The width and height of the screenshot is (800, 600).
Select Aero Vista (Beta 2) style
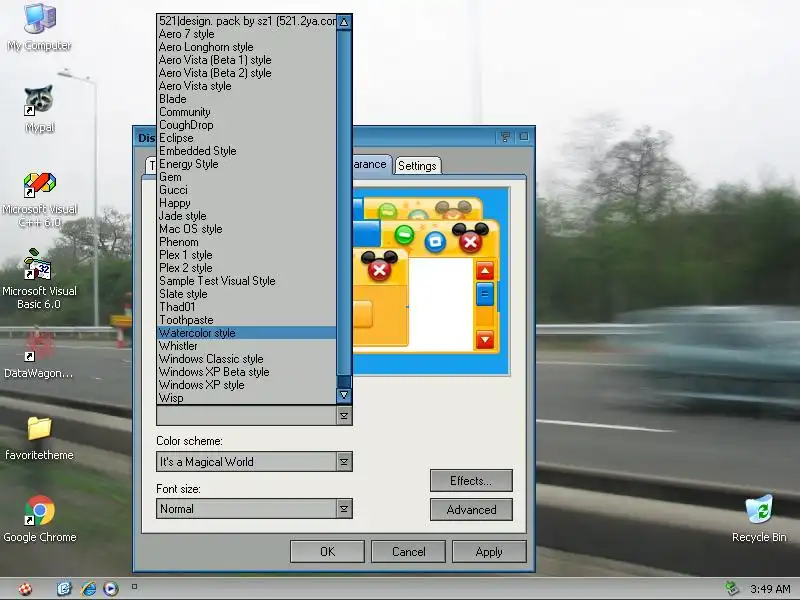(x=247, y=73)
